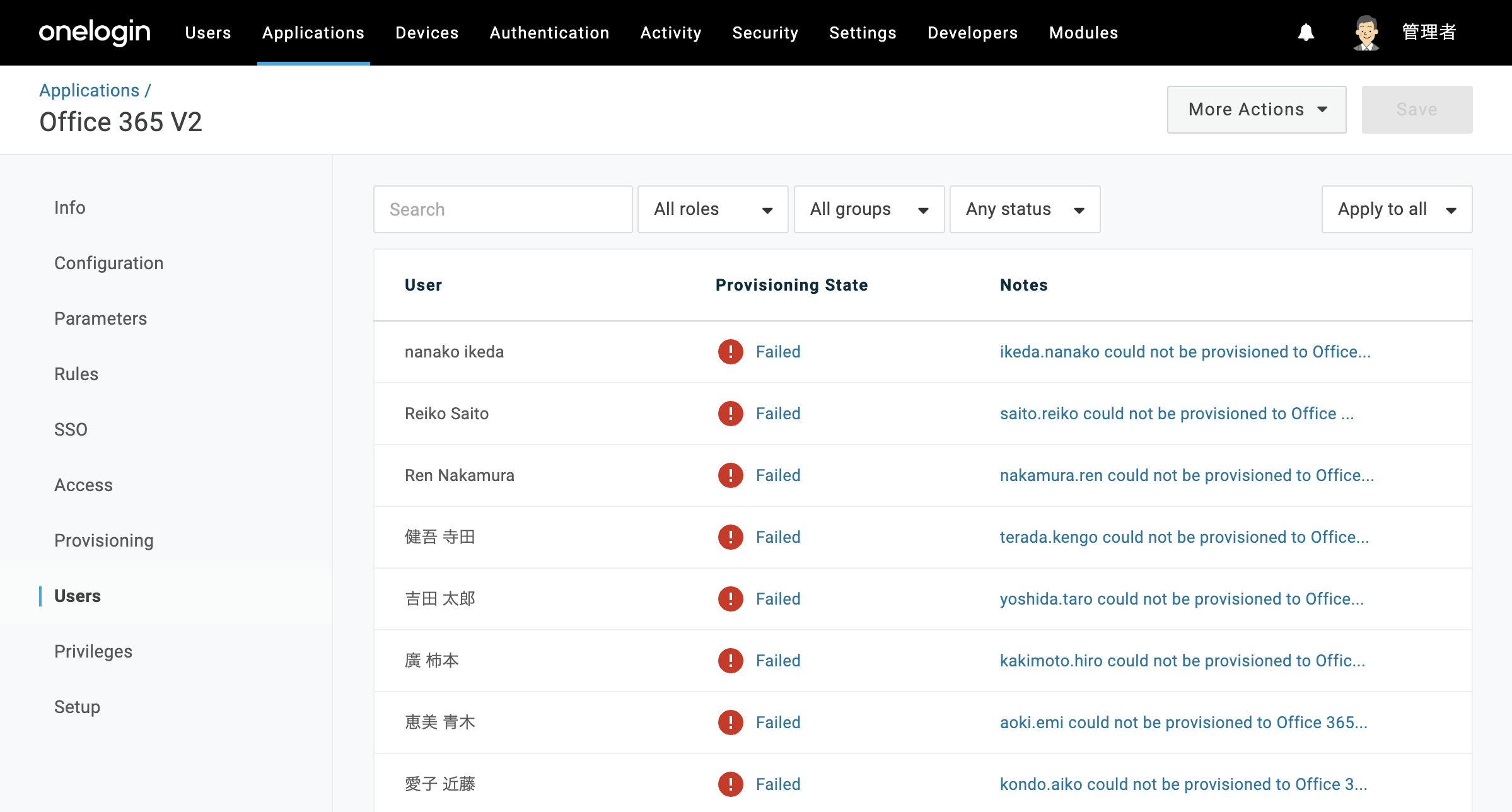Open the 管理者 account menu
Screen dimensions: 1512x812
[1429, 32]
